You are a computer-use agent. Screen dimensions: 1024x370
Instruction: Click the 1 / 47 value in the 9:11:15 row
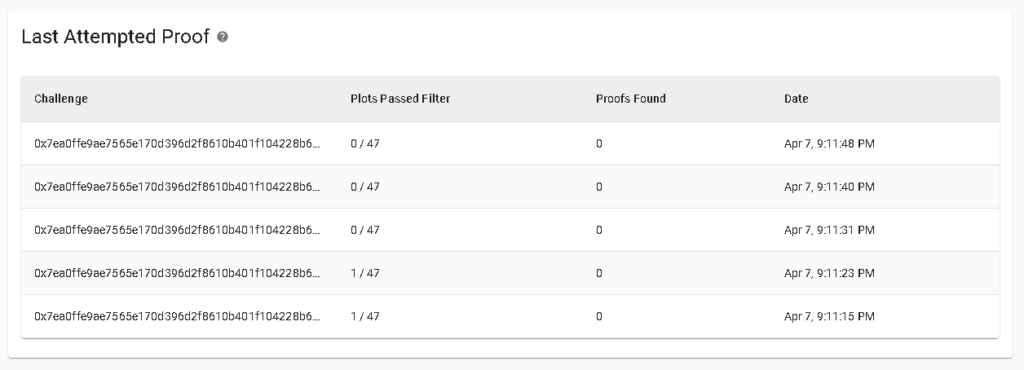[x=365, y=316]
